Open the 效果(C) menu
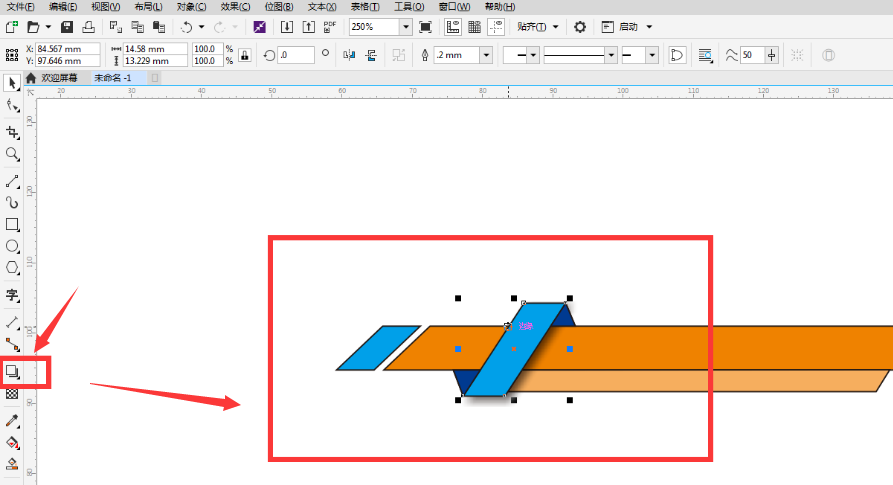Image resolution: width=893 pixels, height=485 pixels. point(235,7)
